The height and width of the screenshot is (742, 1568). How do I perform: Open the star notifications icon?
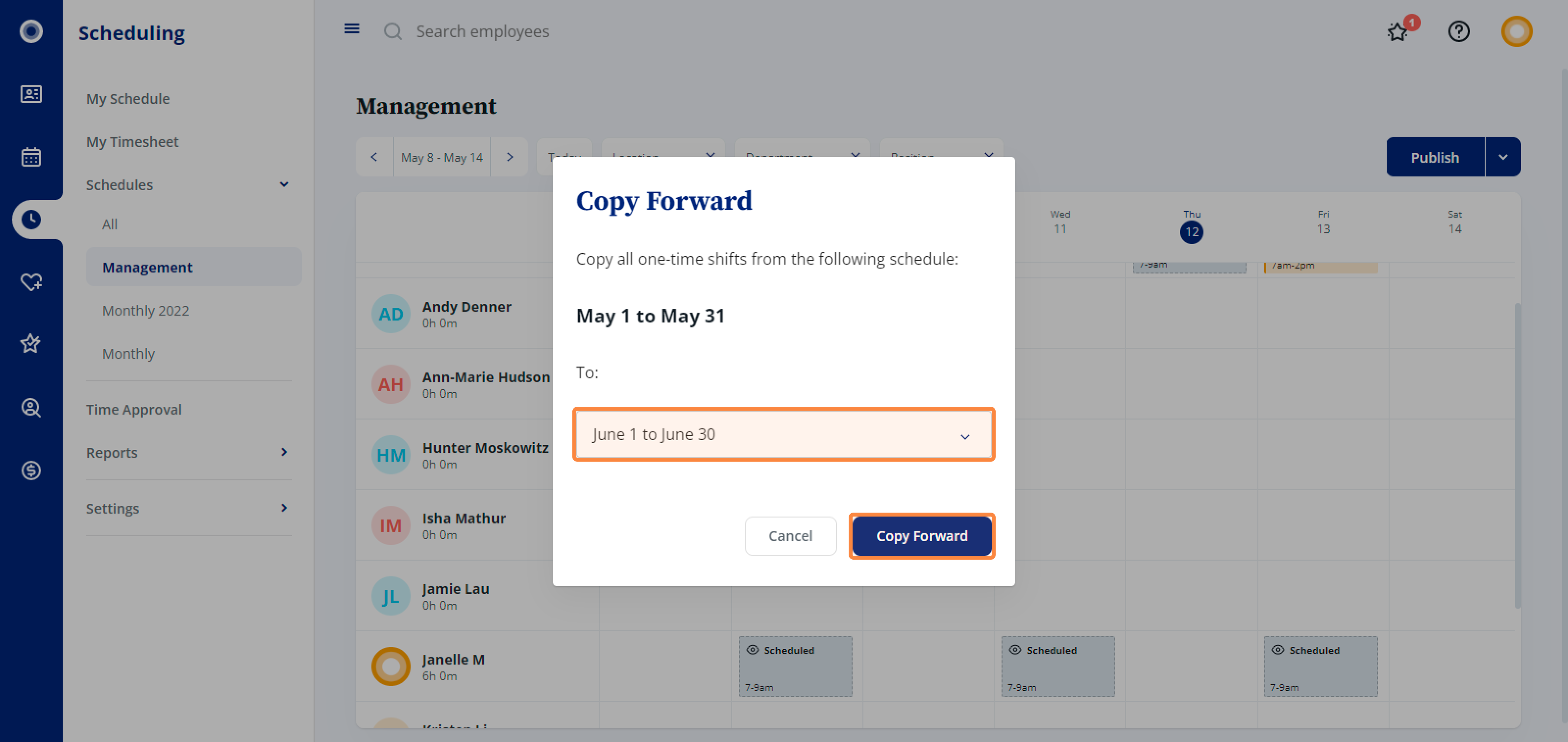point(1398,31)
